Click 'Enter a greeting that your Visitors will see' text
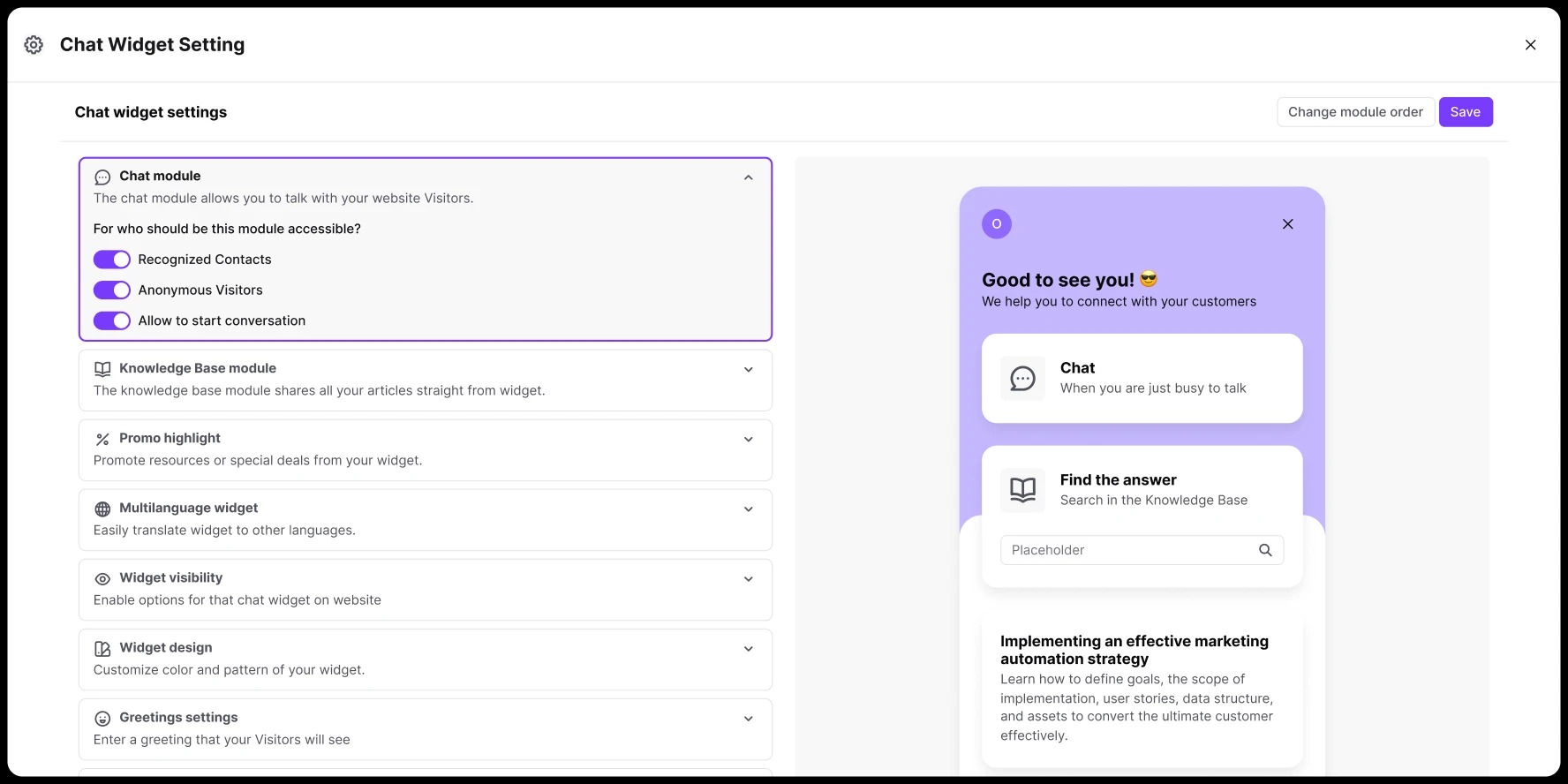 pyautogui.click(x=222, y=740)
